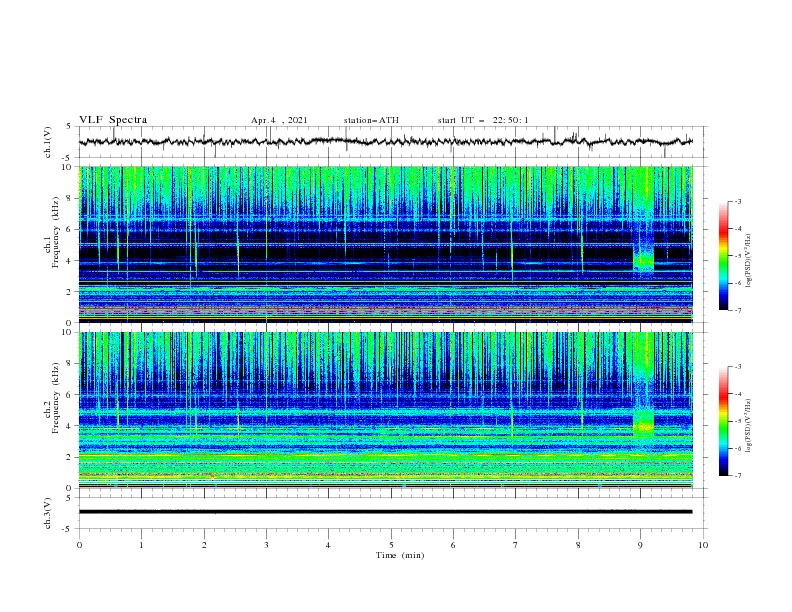Click the "8" kHz tick label on ch.1 spectrogram
This screenshot has width=792, height=612.
click(x=71, y=198)
